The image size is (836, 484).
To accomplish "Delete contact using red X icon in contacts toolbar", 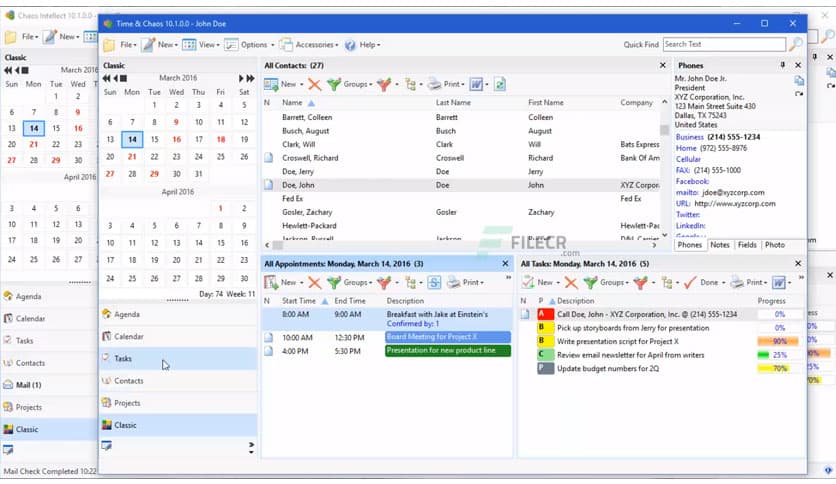I will 315,85.
